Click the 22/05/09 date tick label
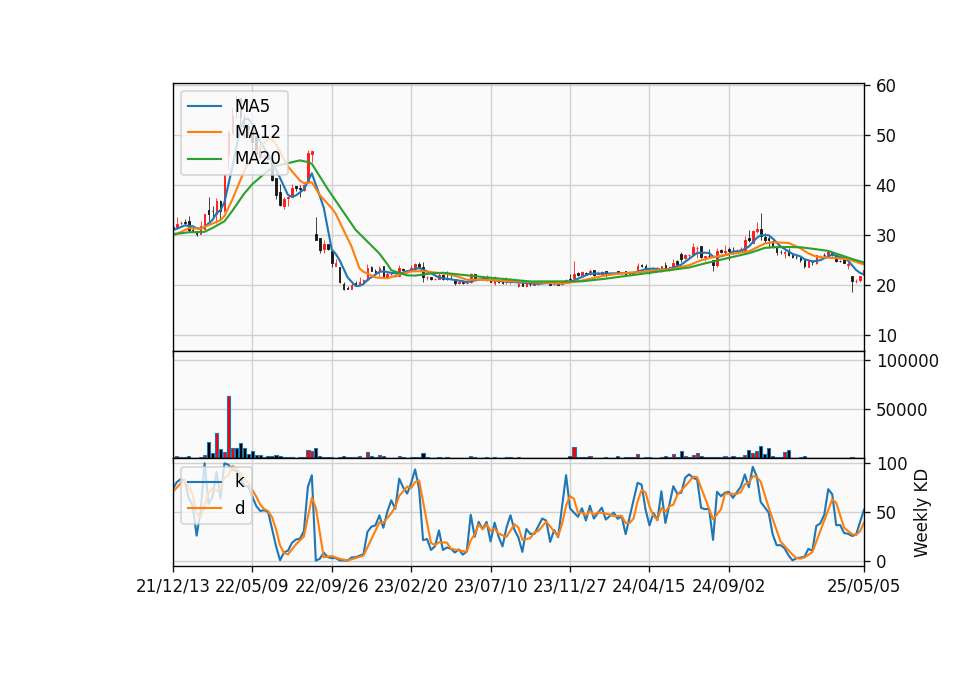The image size is (960, 690). (252, 586)
